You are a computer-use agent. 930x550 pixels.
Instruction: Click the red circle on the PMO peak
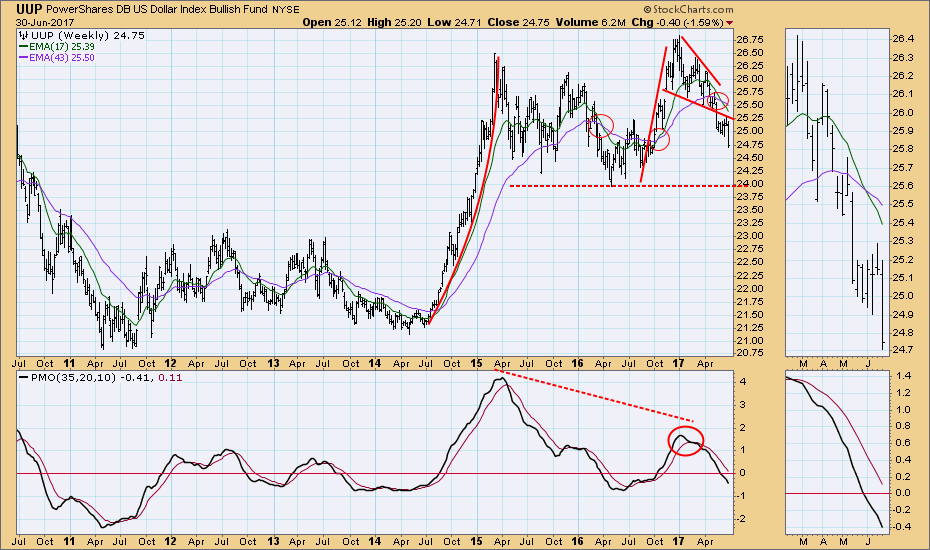tap(686, 441)
